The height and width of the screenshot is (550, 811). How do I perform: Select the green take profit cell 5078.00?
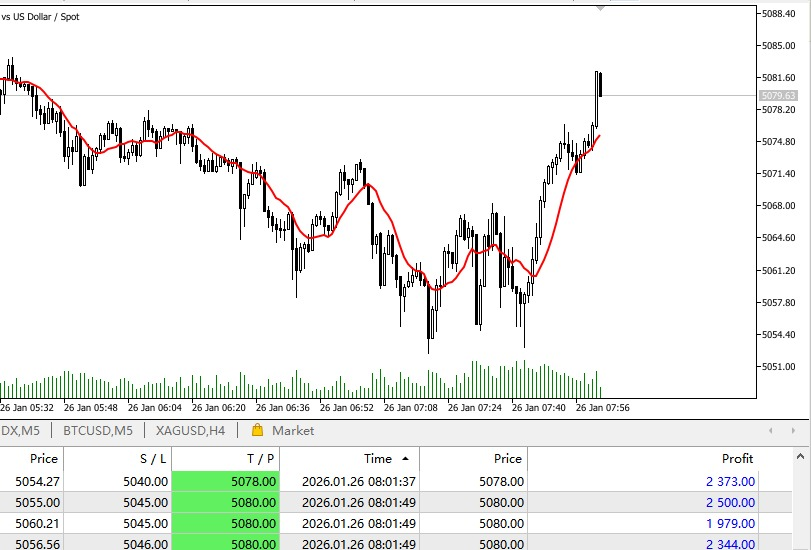coord(226,481)
